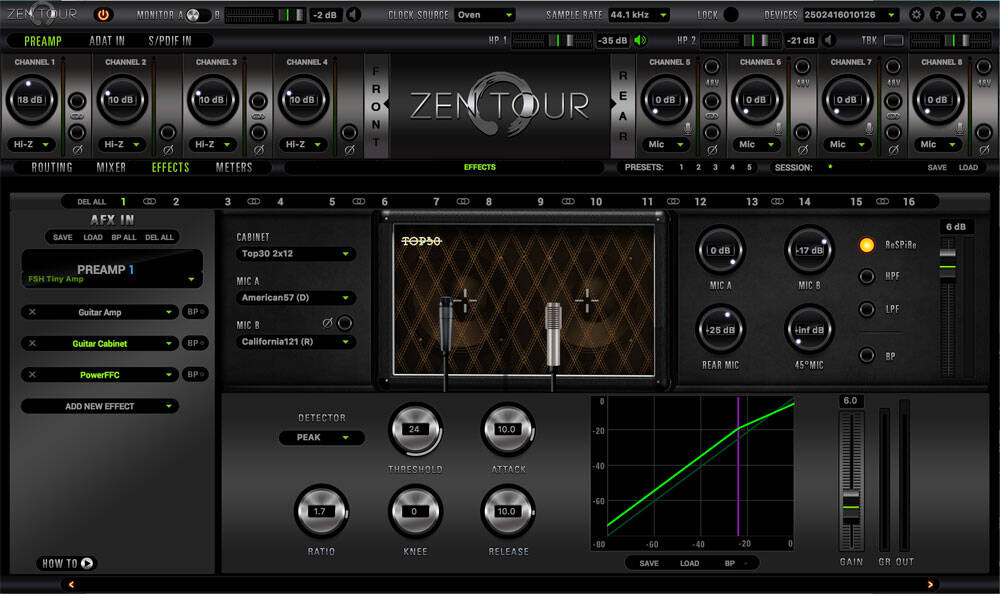Remove the Guitar Amp effect with X
The width and height of the screenshot is (1000, 594).
pyautogui.click(x=33, y=312)
